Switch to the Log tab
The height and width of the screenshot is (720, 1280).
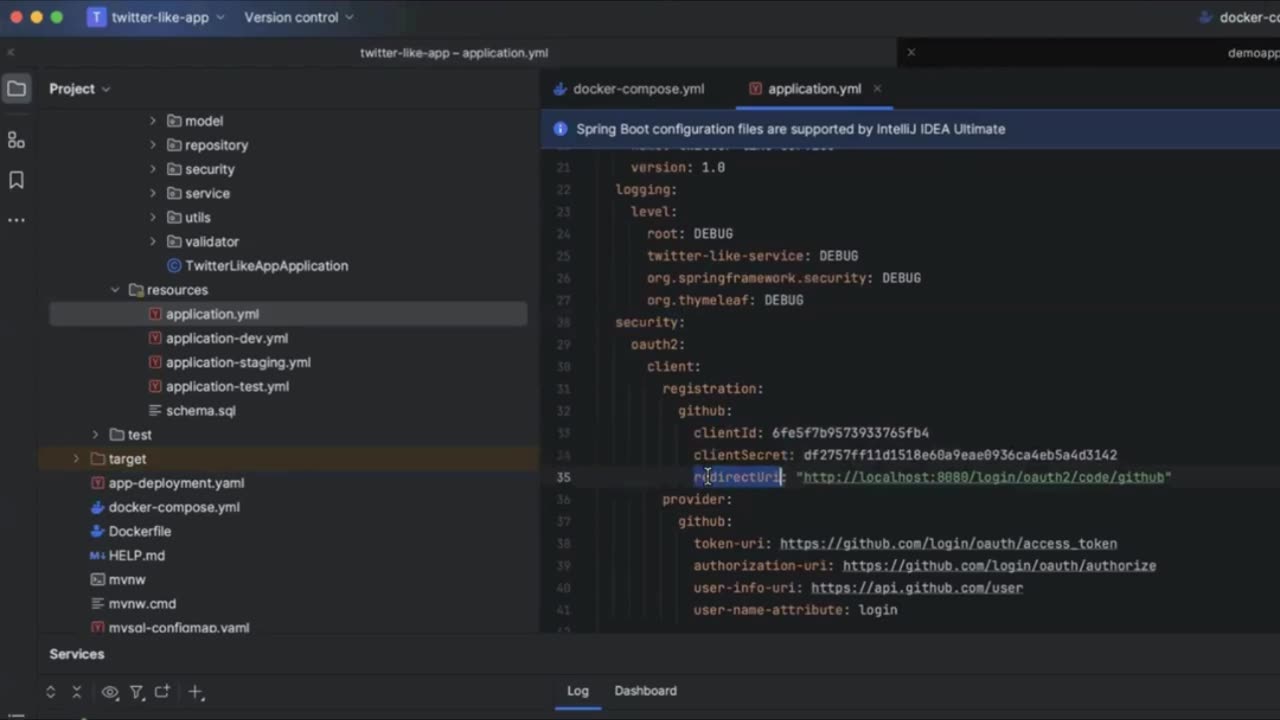pyautogui.click(x=578, y=691)
